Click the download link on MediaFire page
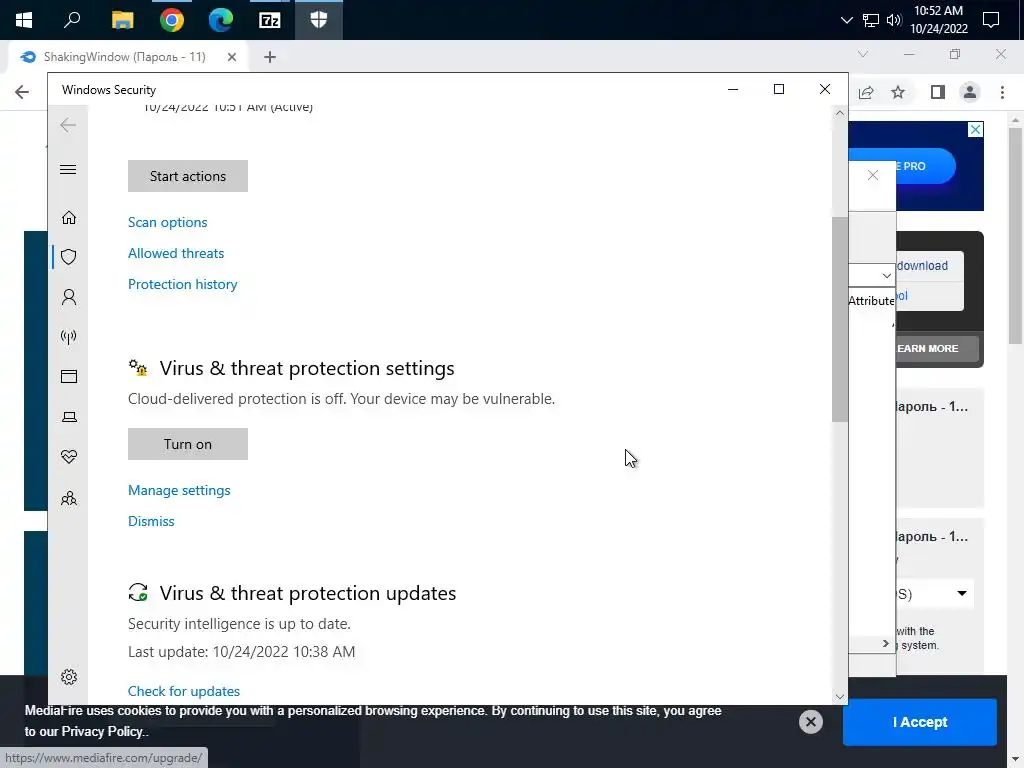 tap(922, 266)
